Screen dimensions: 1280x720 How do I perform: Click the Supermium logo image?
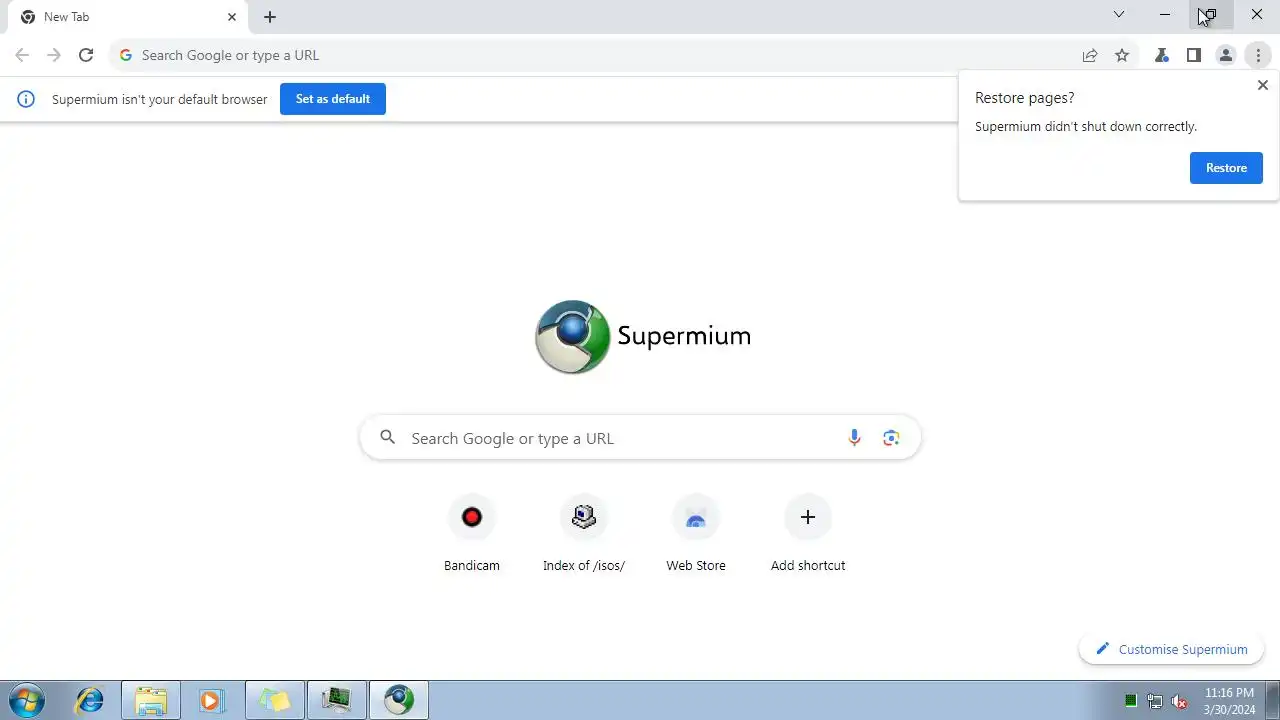pyautogui.click(x=643, y=337)
